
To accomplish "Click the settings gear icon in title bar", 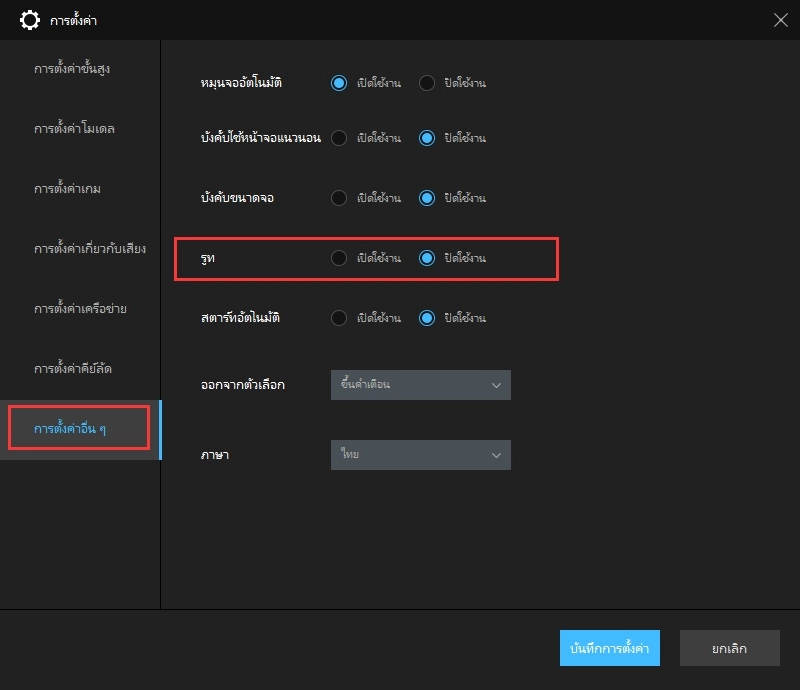I will [x=30, y=20].
